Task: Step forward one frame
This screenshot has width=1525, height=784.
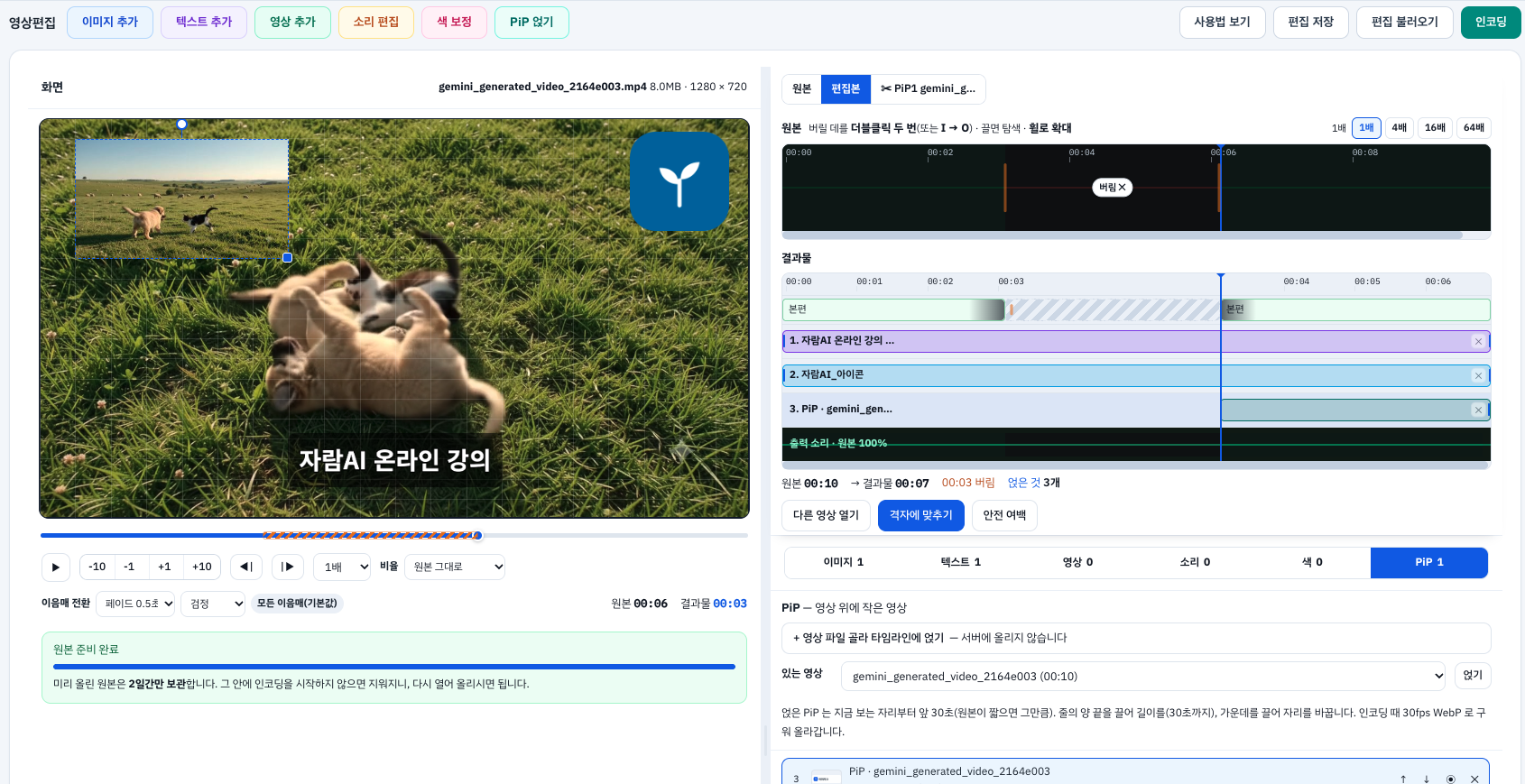Action: (288, 567)
